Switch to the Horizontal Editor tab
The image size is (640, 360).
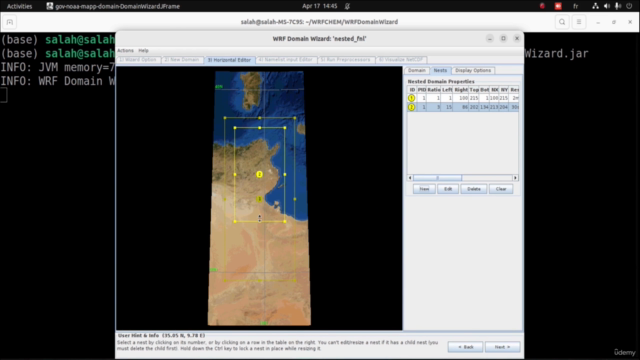pyautogui.click(x=229, y=60)
